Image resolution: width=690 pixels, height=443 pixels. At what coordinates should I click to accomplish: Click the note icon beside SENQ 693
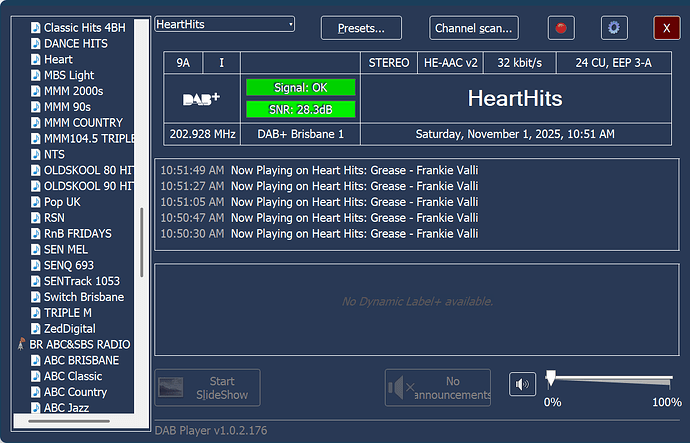coord(35,265)
